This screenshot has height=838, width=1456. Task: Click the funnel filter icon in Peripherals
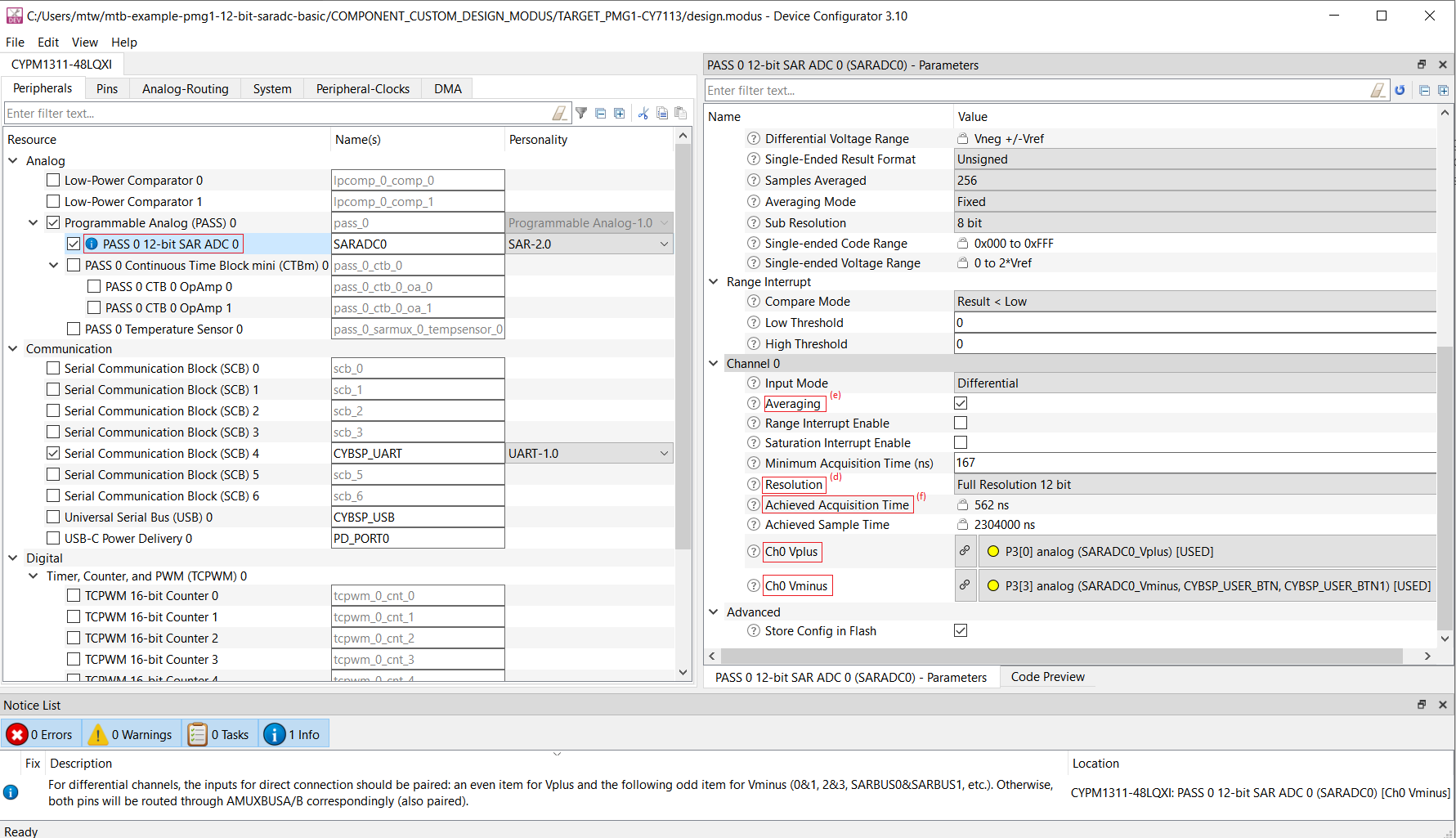pyautogui.click(x=581, y=114)
